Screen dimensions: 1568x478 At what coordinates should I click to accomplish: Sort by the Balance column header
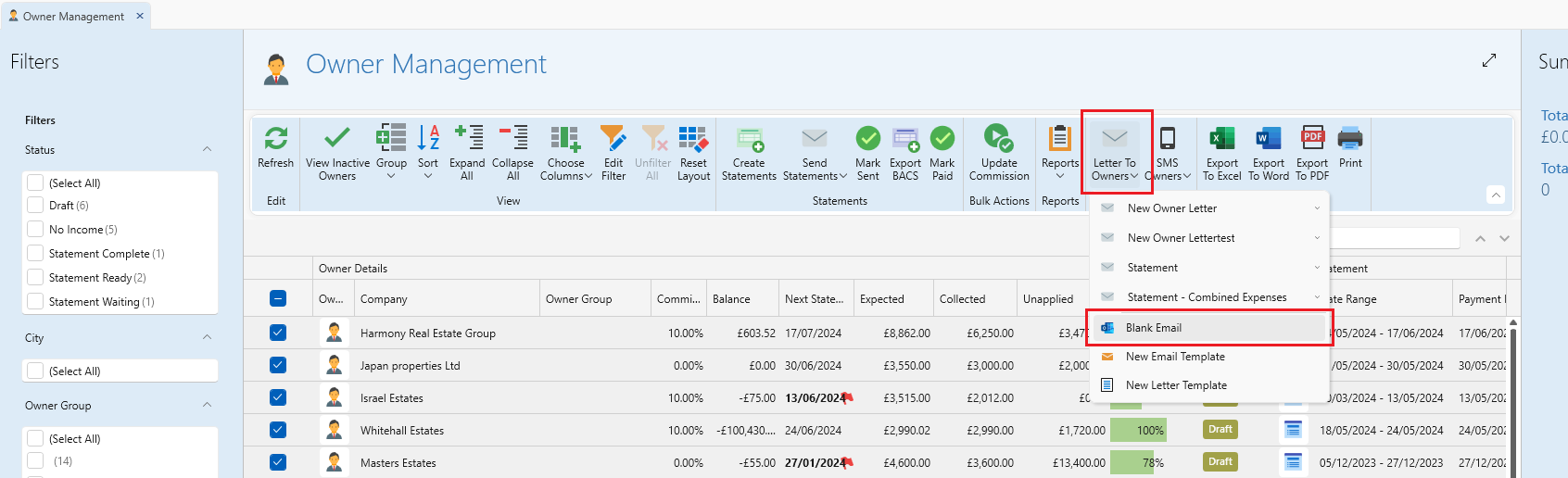(x=742, y=299)
